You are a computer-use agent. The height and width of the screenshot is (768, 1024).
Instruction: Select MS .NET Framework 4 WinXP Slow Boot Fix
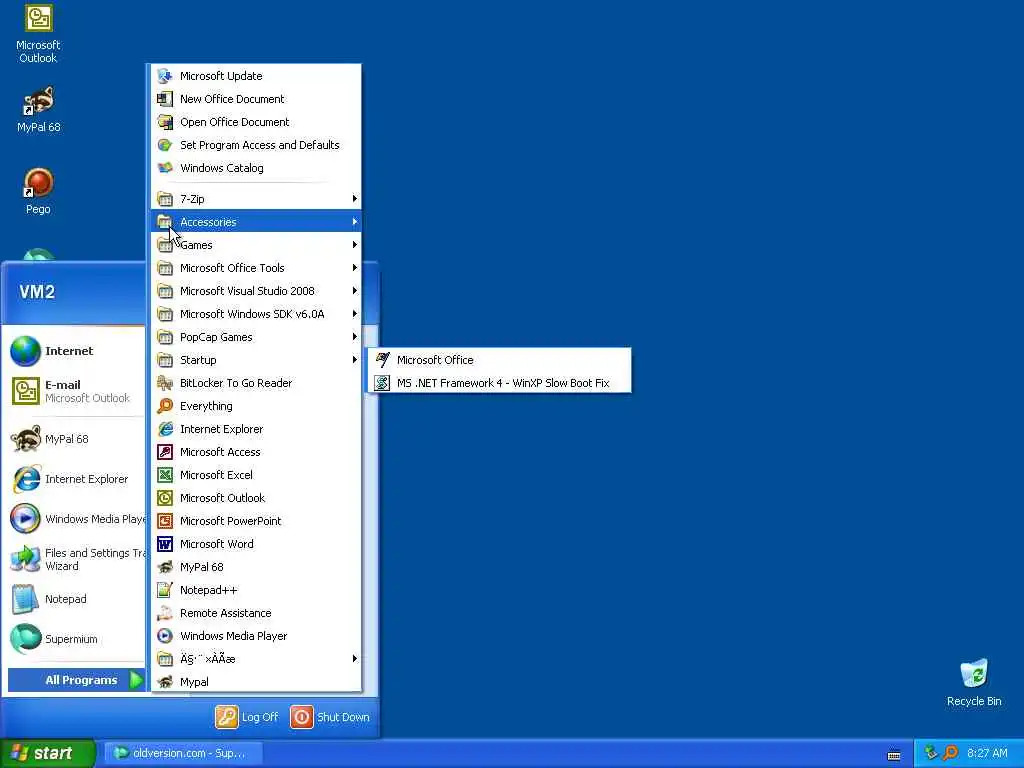point(500,383)
